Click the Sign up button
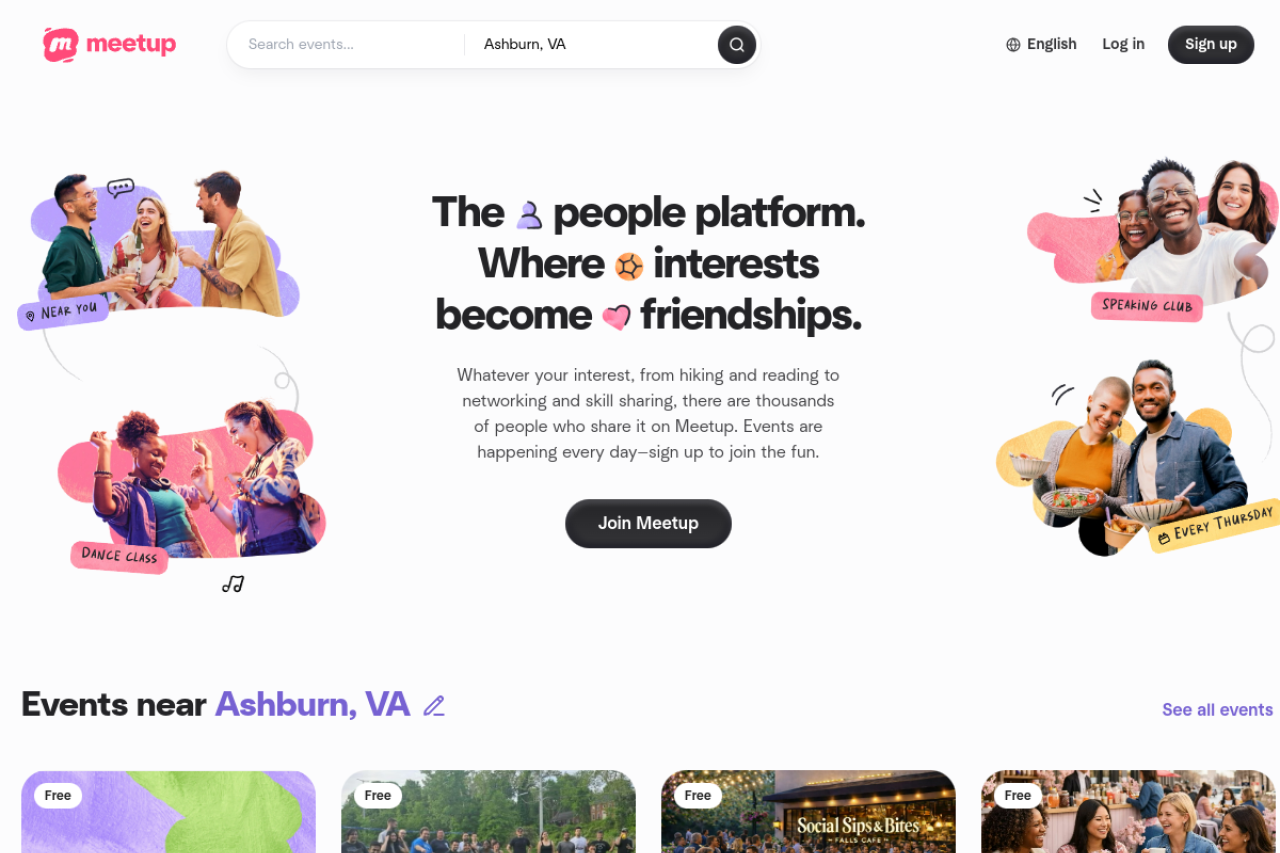Screen dimensions: 1280x853 point(1210,45)
